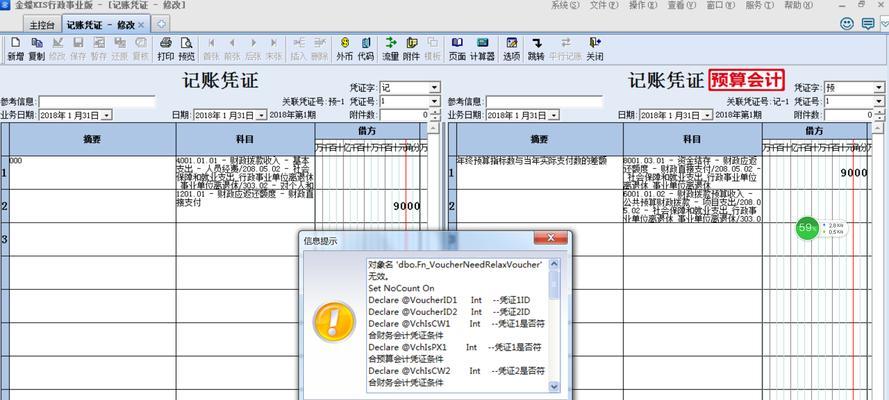
Task: Click the 流量 (Cash flow) toolbar icon
Action: coord(391,49)
